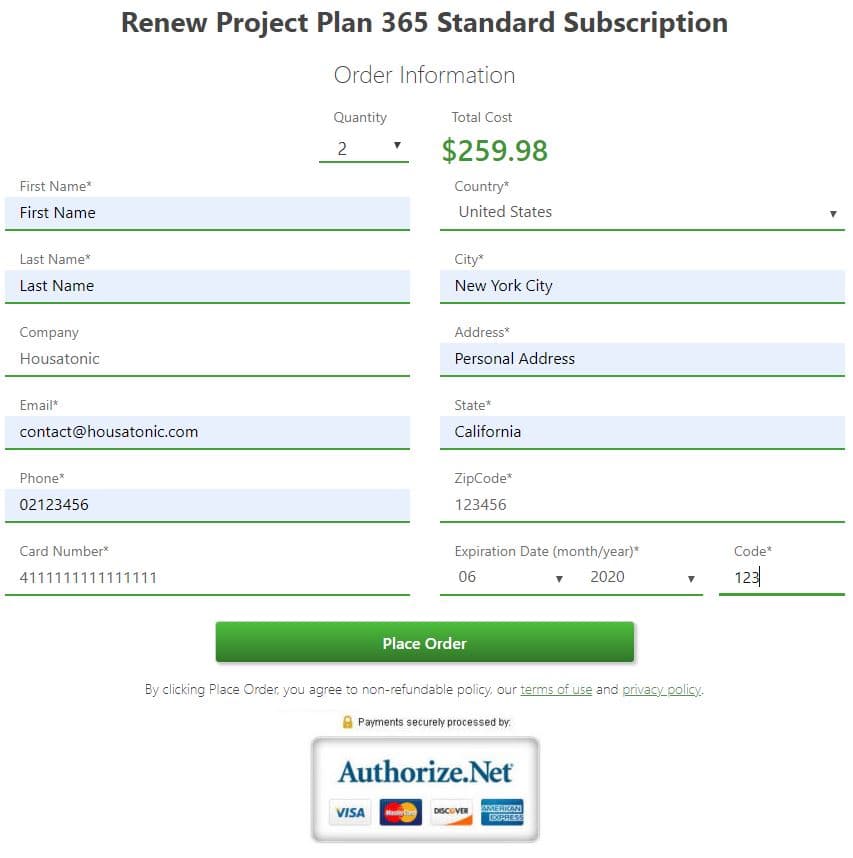The image size is (853, 858).
Task: Click the MasterCard icon
Action: coord(399,812)
